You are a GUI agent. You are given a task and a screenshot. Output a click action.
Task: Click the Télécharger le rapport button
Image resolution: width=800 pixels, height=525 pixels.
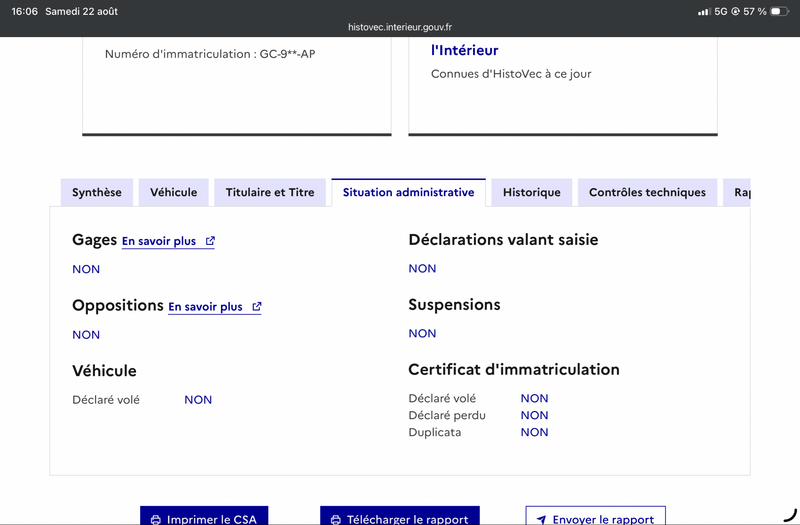[400, 516]
